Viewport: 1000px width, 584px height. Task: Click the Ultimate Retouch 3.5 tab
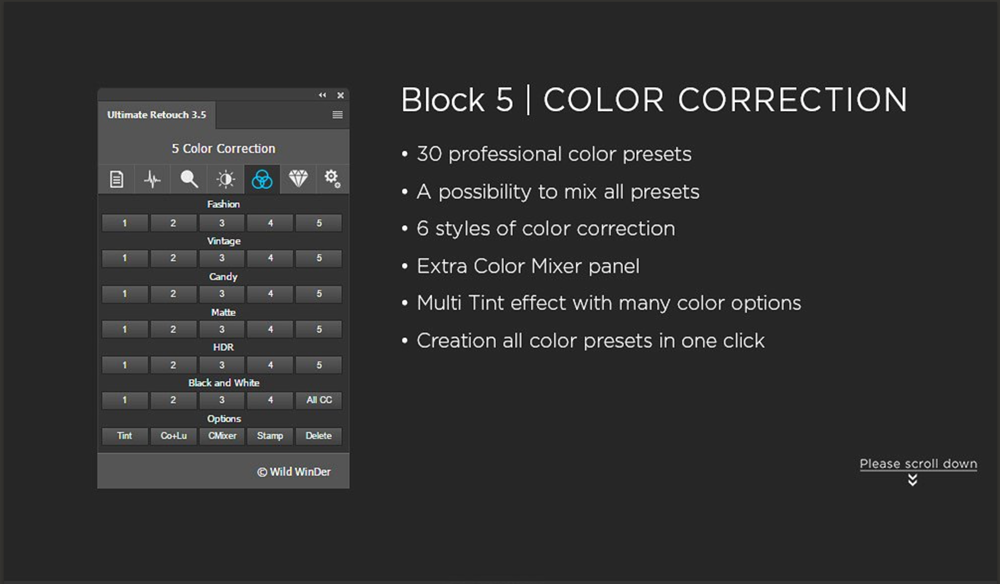pos(157,115)
